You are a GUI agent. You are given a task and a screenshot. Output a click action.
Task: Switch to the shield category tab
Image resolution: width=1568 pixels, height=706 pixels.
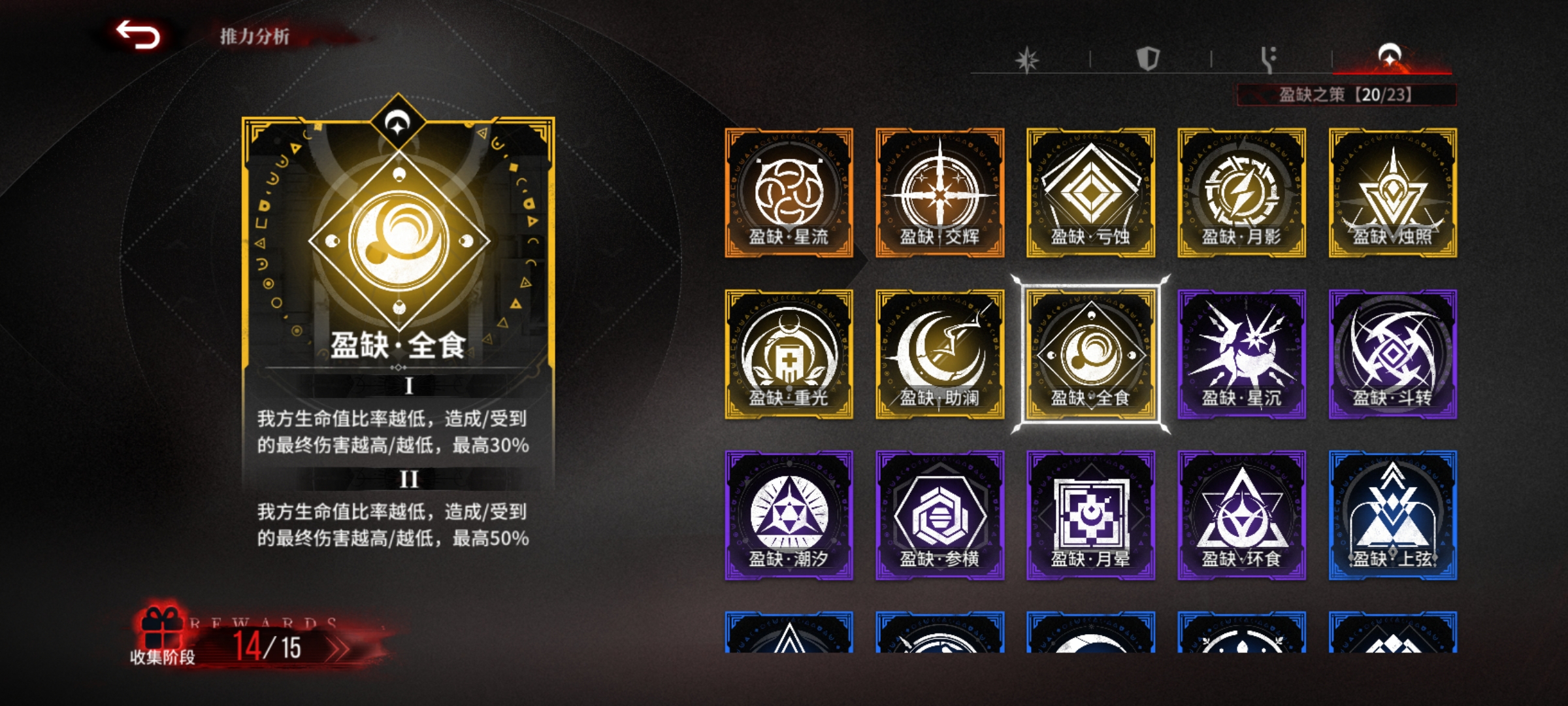click(1148, 59)
